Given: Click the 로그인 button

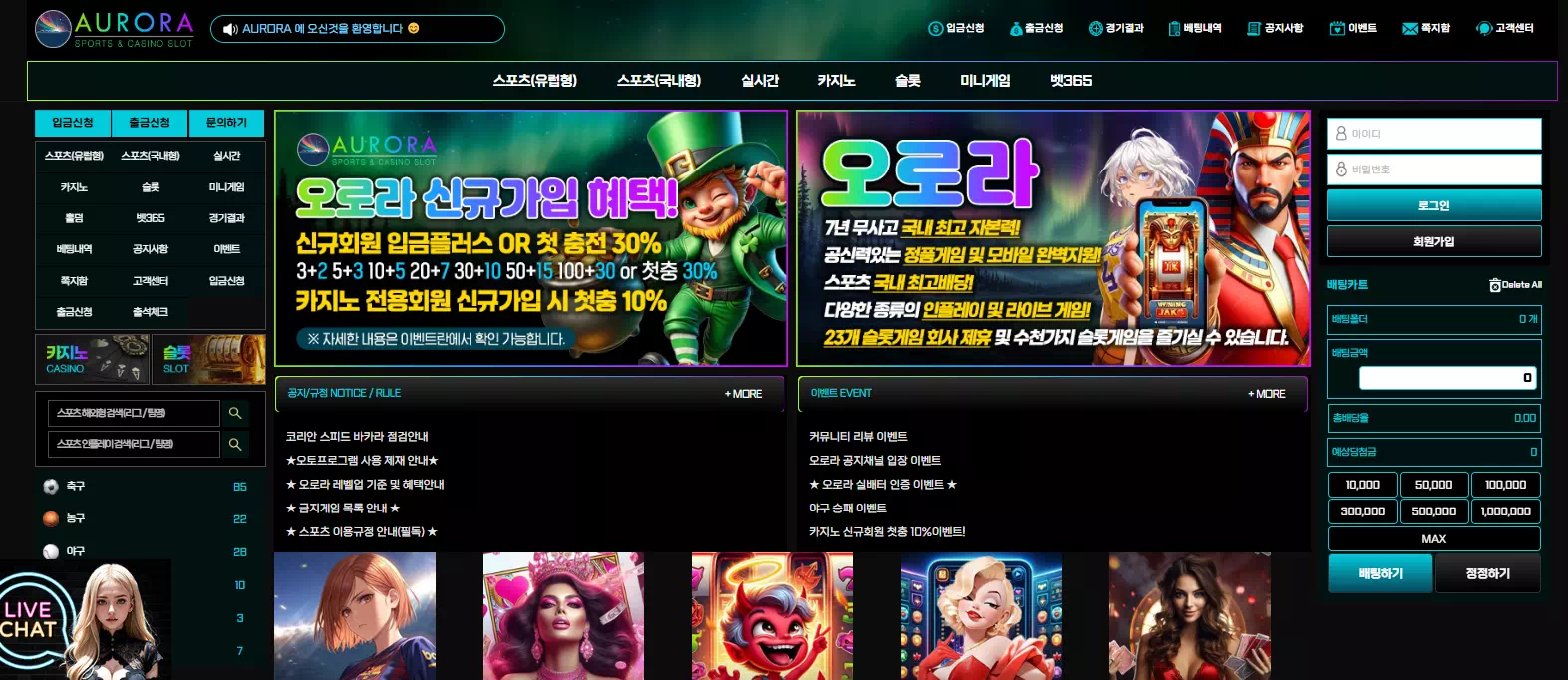Looking at the screenshot, I should coord(1433,205).
